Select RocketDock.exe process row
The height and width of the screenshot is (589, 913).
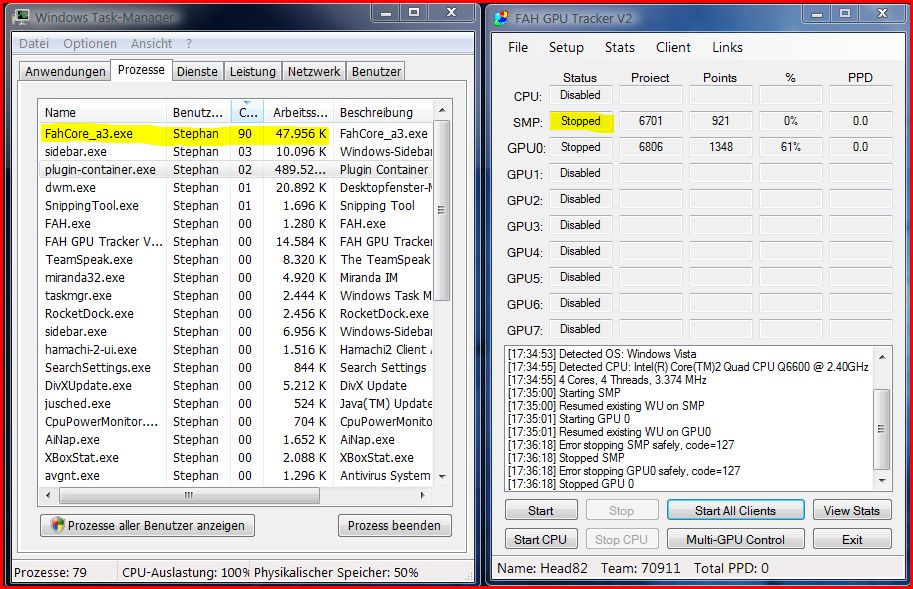[236, 314]
